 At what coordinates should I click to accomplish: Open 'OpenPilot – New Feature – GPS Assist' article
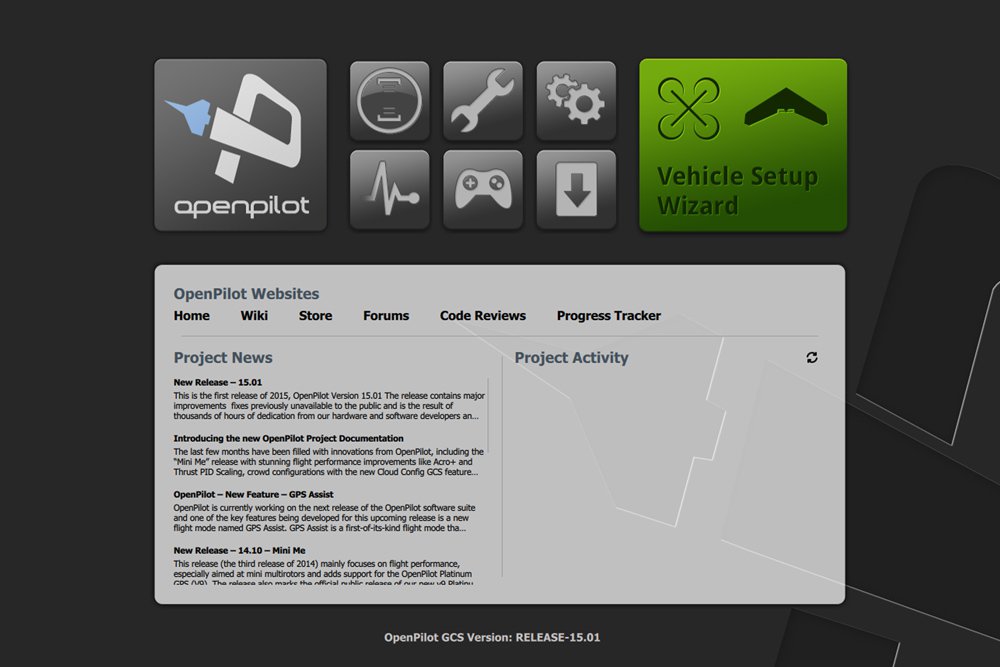(x=253, y=495)
